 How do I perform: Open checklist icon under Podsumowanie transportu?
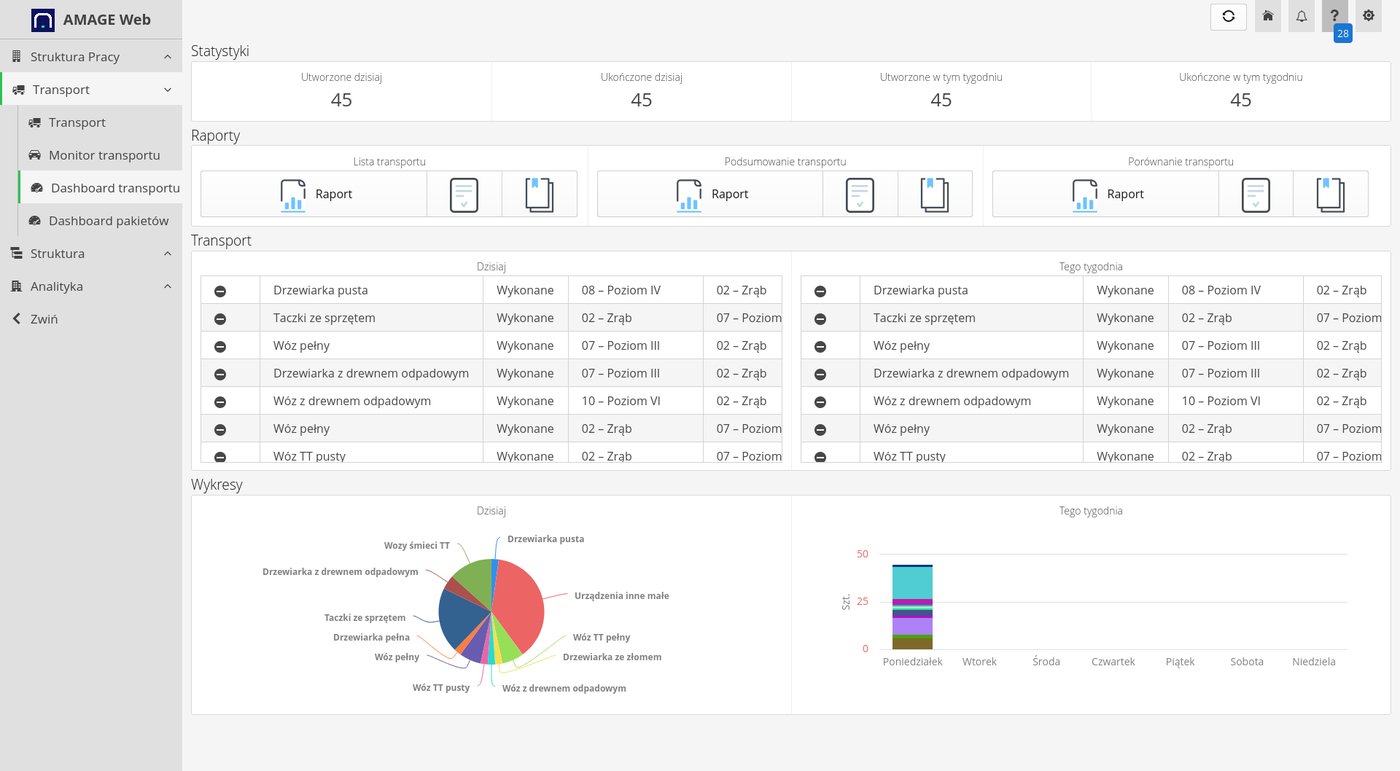(860, 194)
